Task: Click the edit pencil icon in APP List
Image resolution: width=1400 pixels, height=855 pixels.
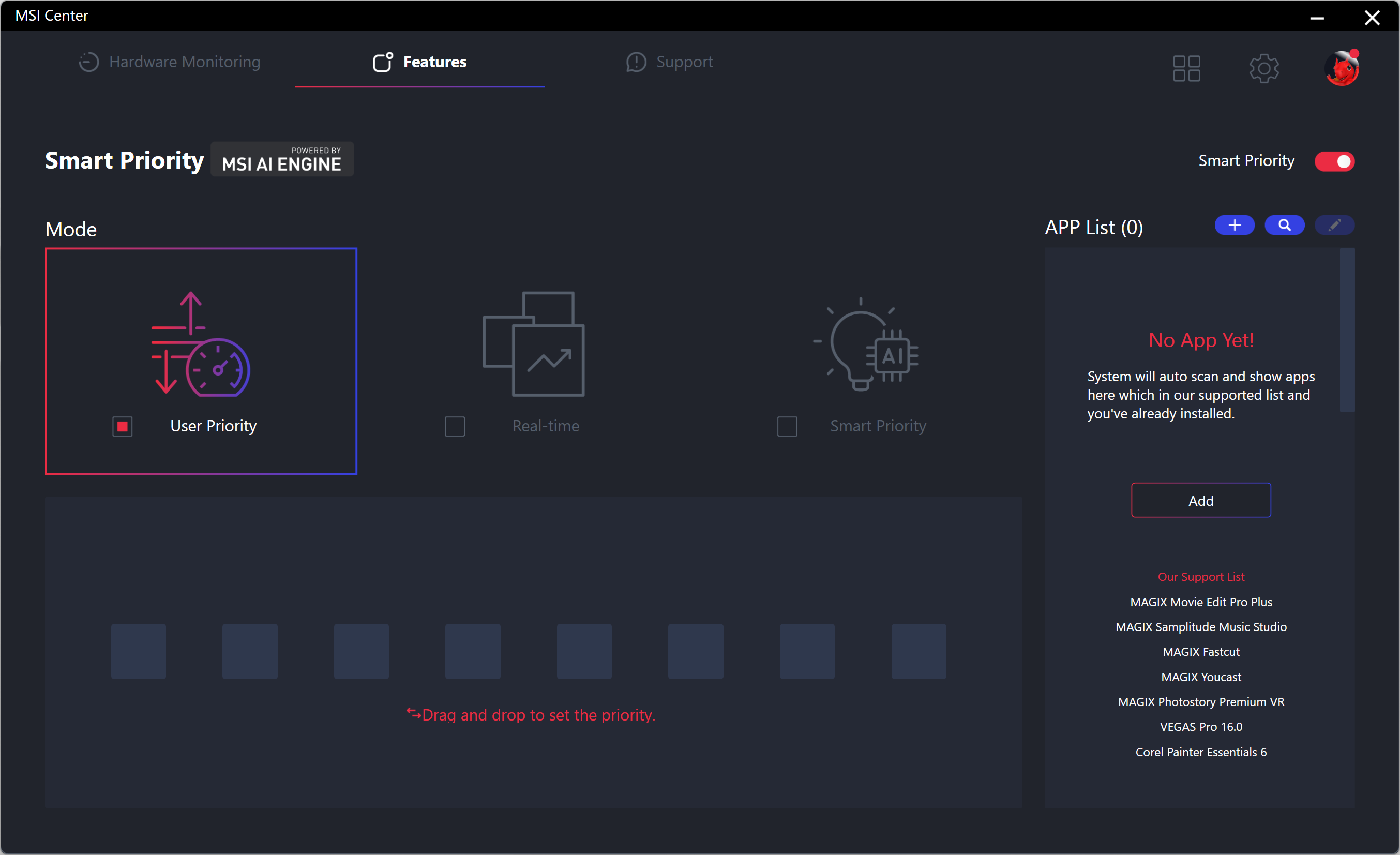Action: coord(1335,225)
